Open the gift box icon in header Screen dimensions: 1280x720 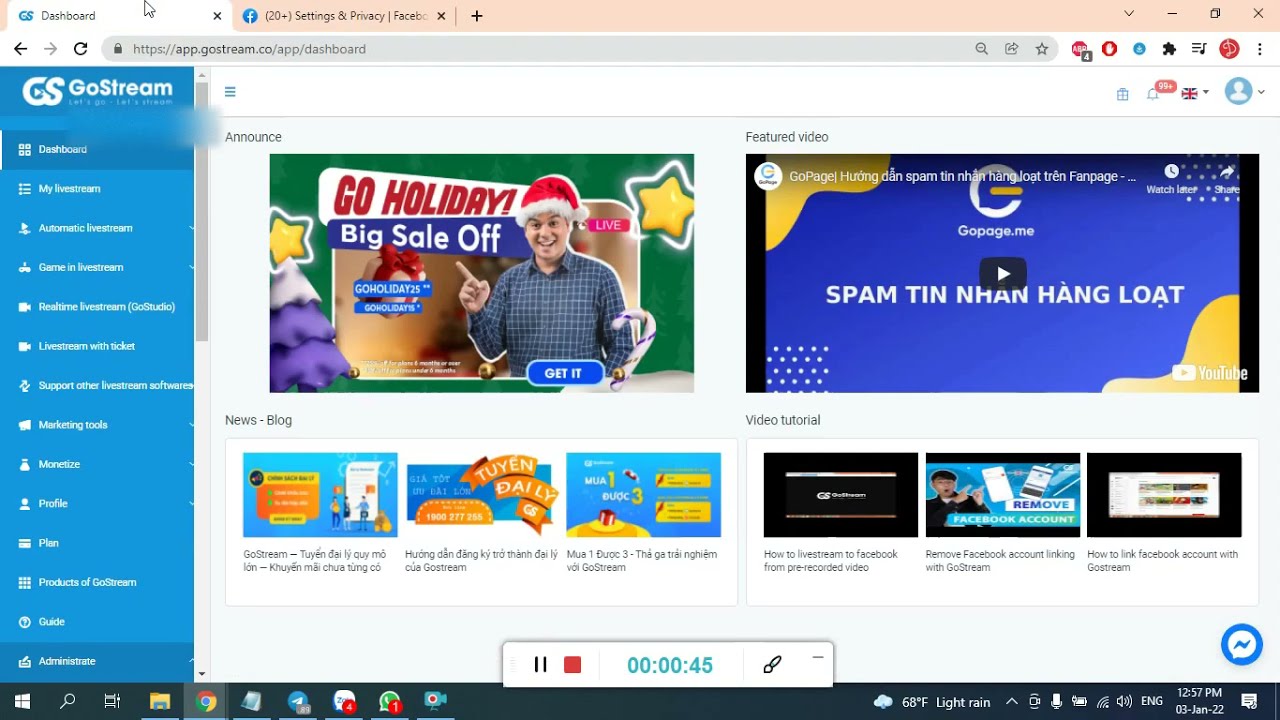click(1122, 94)
